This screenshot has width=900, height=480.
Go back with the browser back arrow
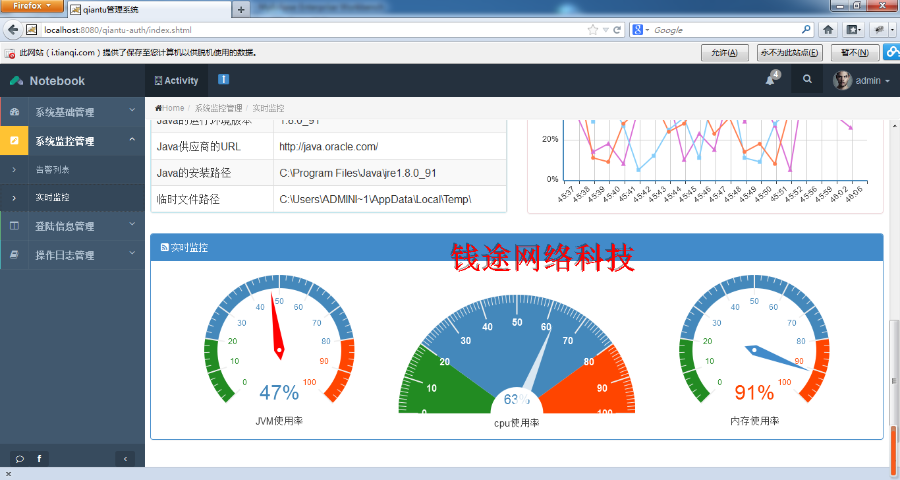13,30
